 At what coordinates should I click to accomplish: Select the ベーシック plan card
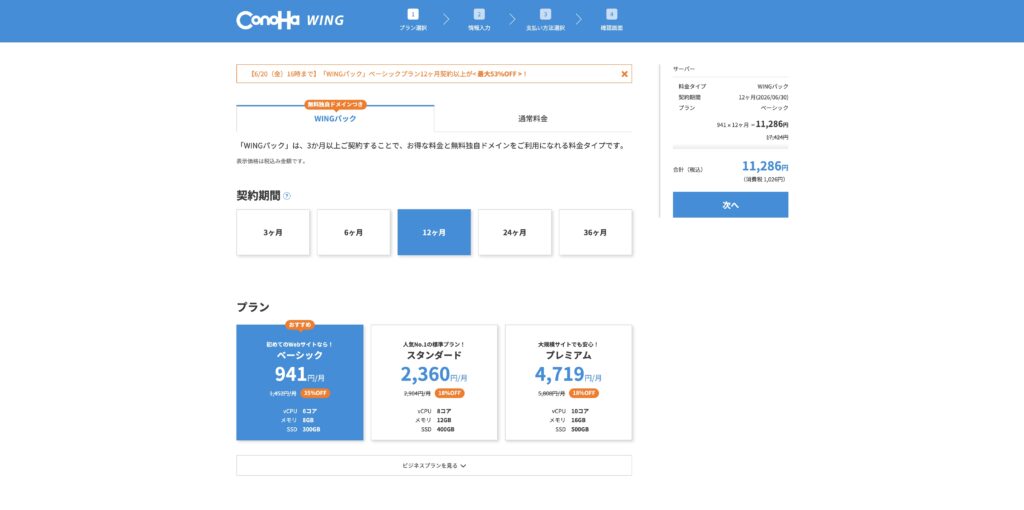pyautogui.click(x=300, y=383)
